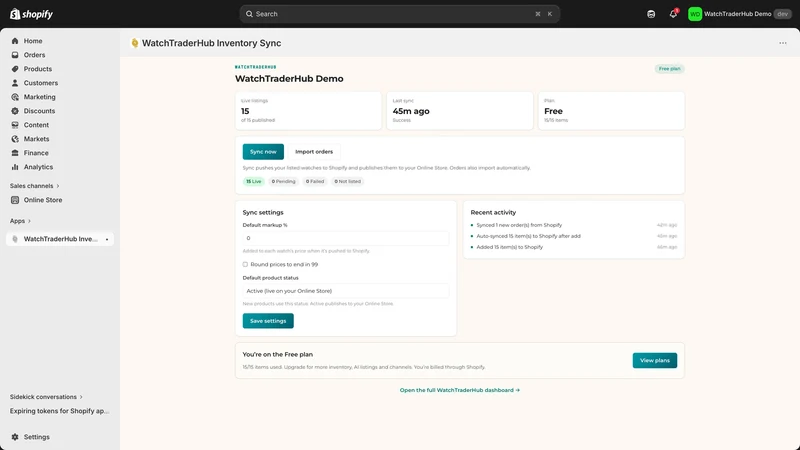Viewport: 800px width, 450px height.
Task: Open the Markets globe icon
Action: pyautogui.click(x=15, y=139)
